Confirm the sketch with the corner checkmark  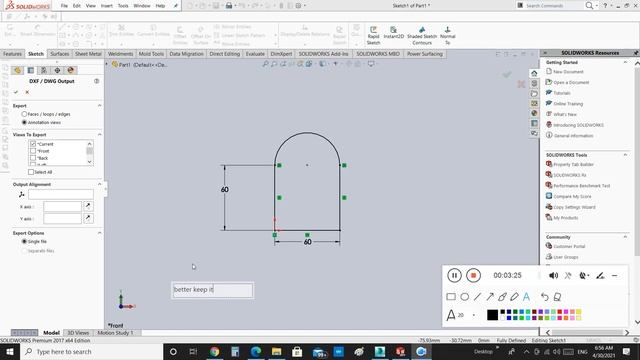click(507, 74)
